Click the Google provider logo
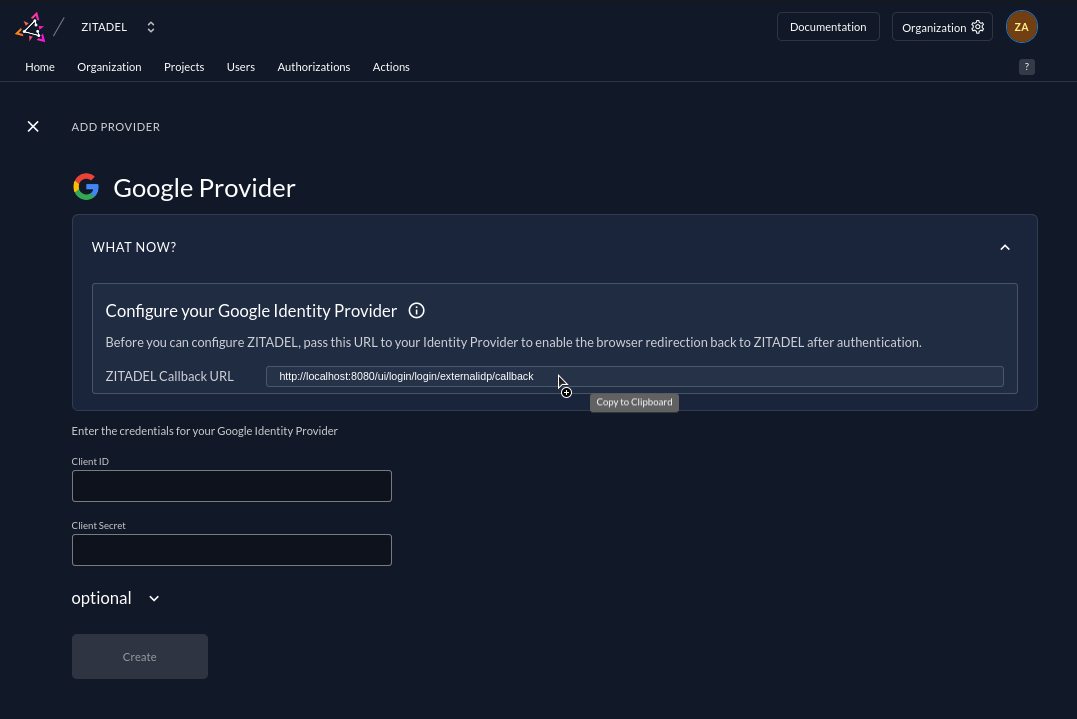Image resolution: width=1077 pixels, height=719 pixels. point(86,186)
